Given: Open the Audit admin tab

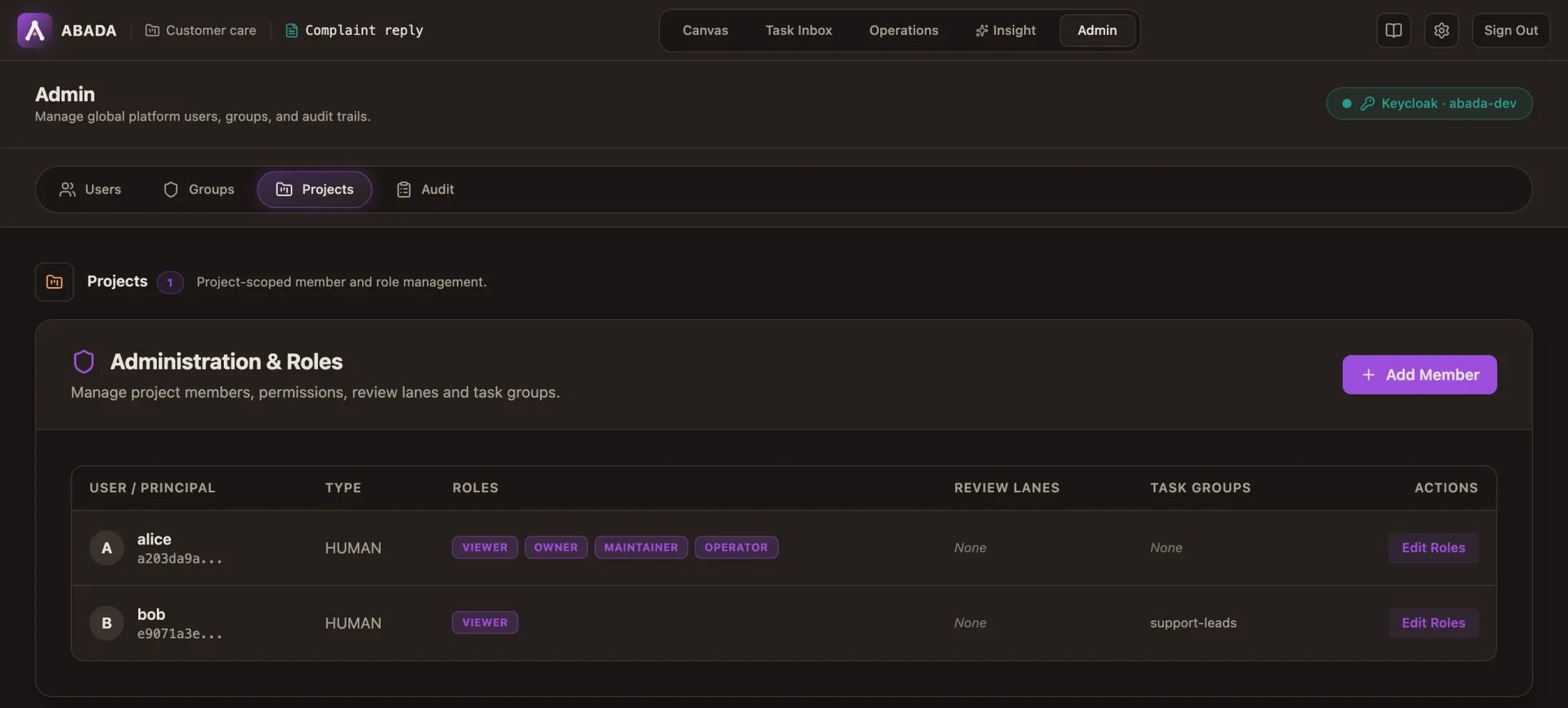Looking at the screenshot, I should pos(425,189).
